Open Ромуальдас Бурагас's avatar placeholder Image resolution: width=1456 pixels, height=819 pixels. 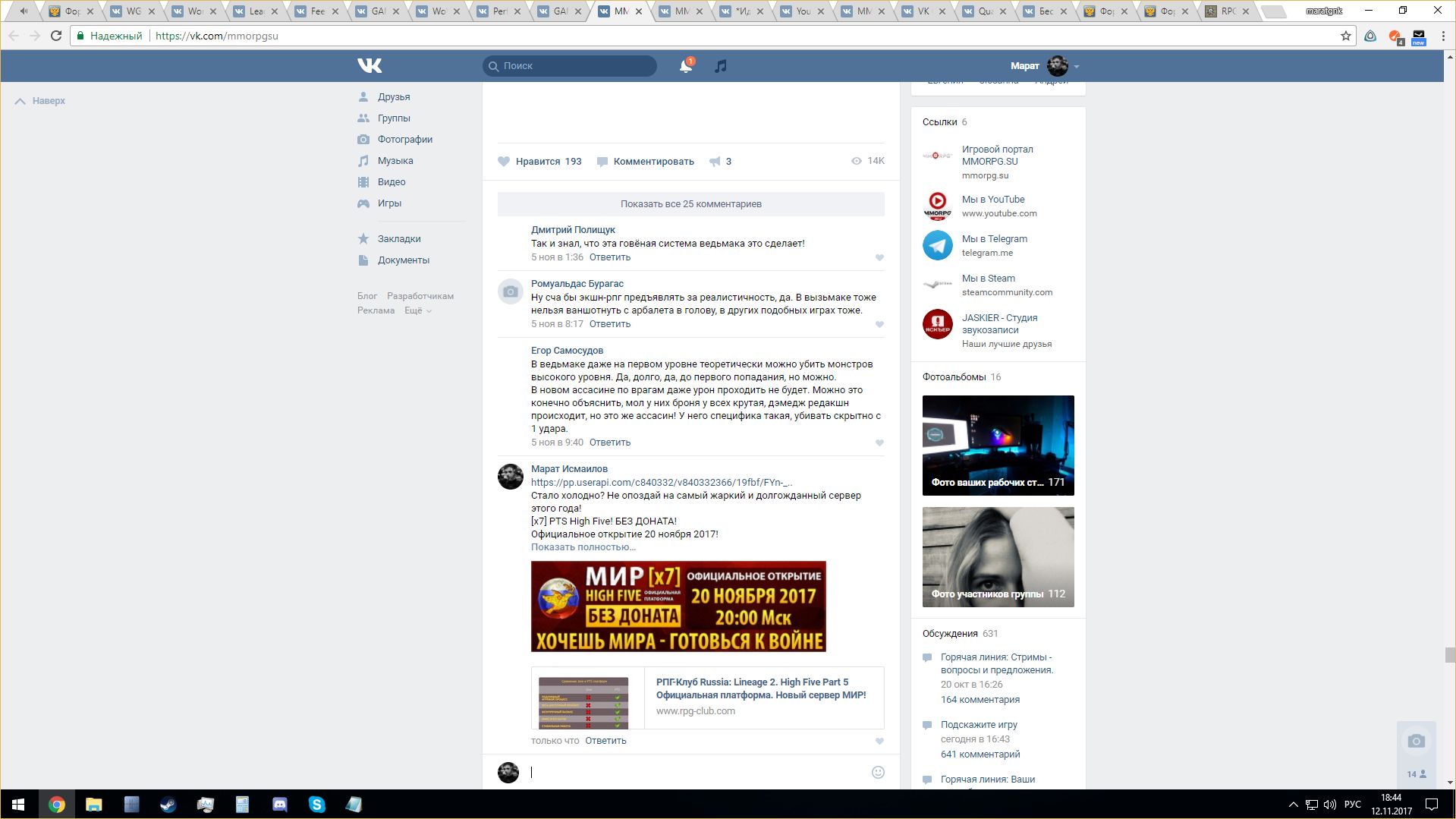pyautogui.click(x=511, y=291)
